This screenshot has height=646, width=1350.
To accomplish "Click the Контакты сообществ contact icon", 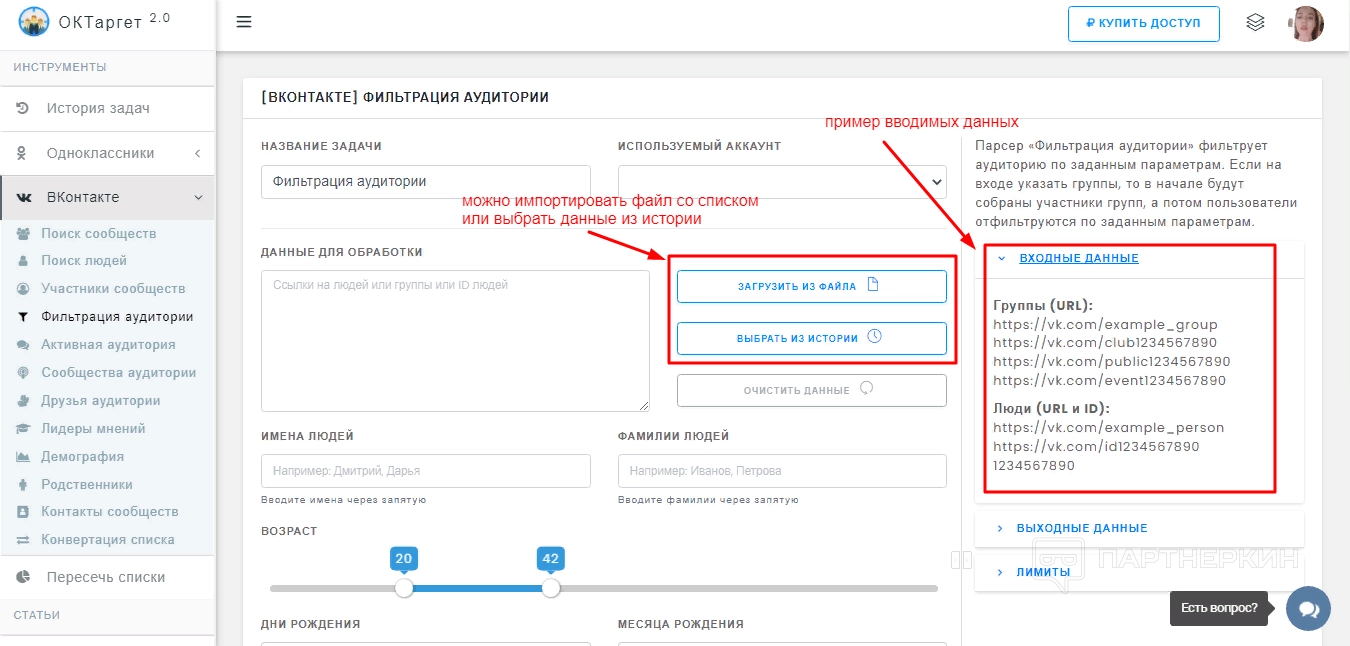I will (x=23, y=512).
